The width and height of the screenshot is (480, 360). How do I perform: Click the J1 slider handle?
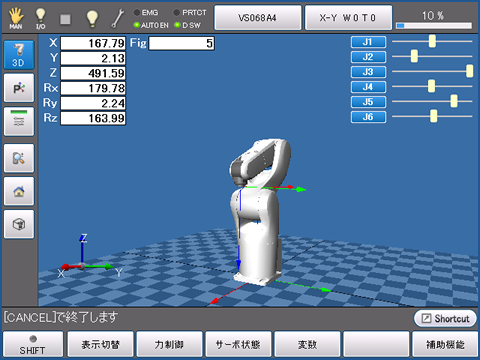[432, 41]
